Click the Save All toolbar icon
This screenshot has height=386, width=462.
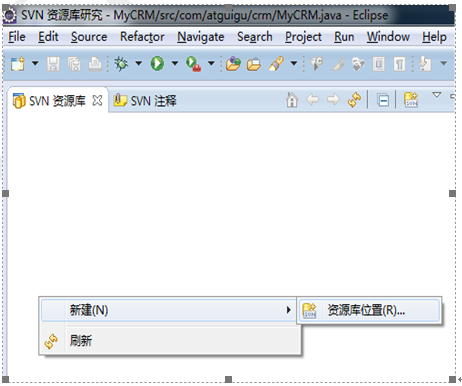click(74, 64)
